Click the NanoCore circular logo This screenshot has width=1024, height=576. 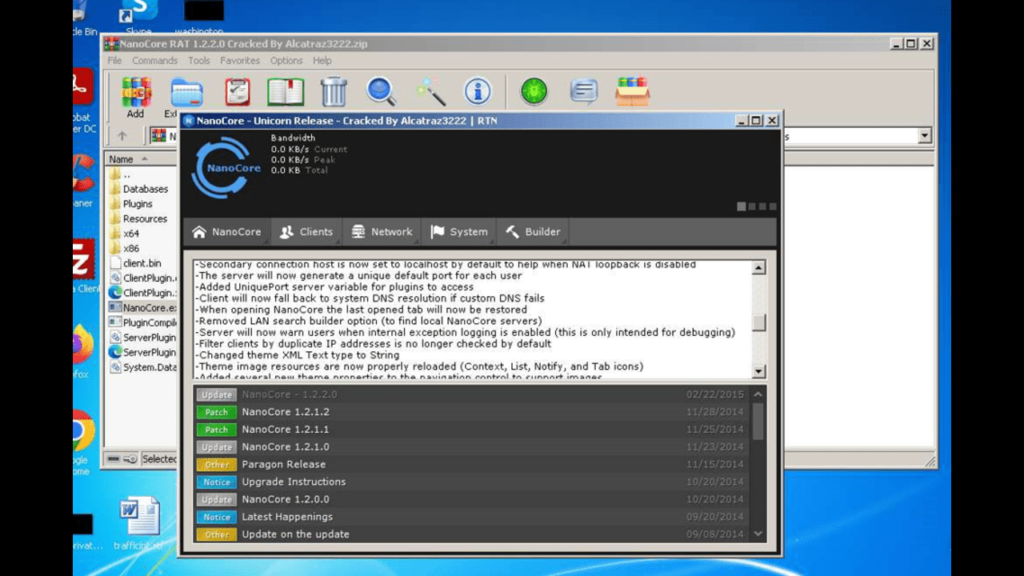[225, 168]
